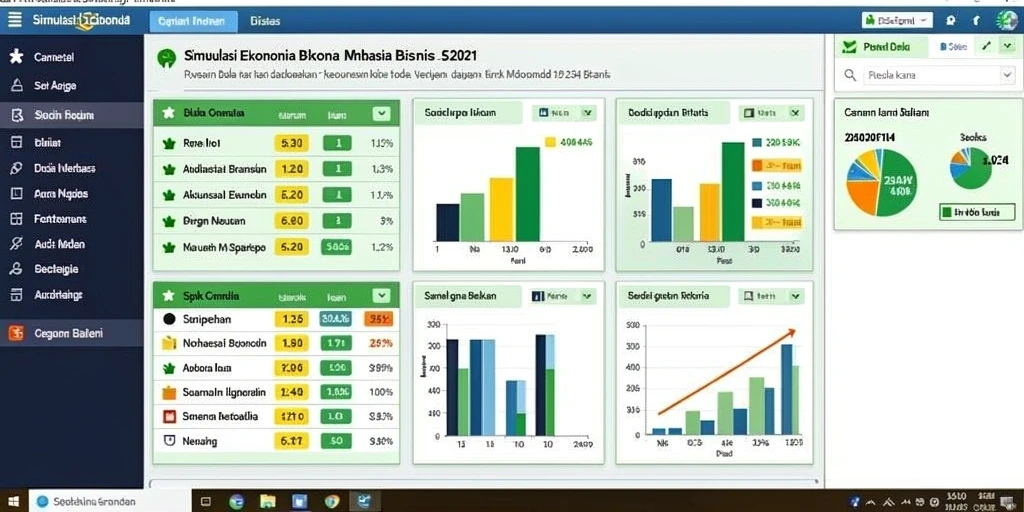Switch to the Bistes tab
This screenshot has width=1024, height=512.
(265, 22)
